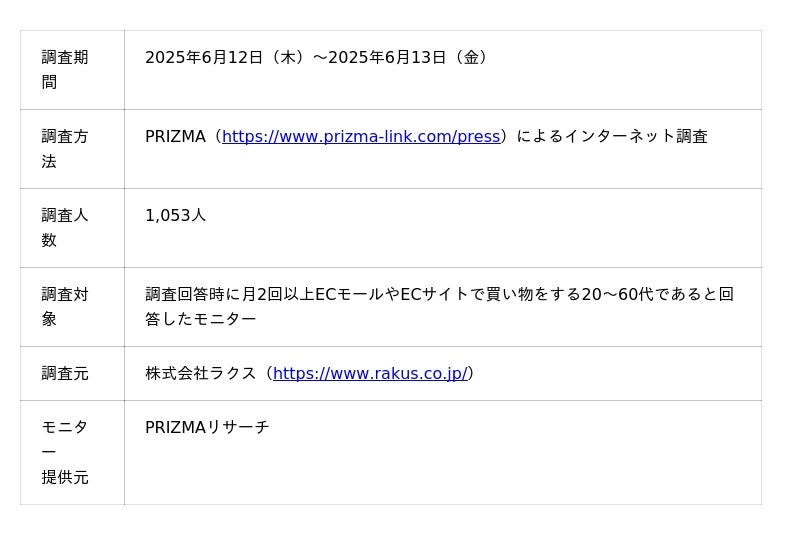800x535 pixels.
Task: Click the 1,053人 value
Action: (x=175, y=216)
